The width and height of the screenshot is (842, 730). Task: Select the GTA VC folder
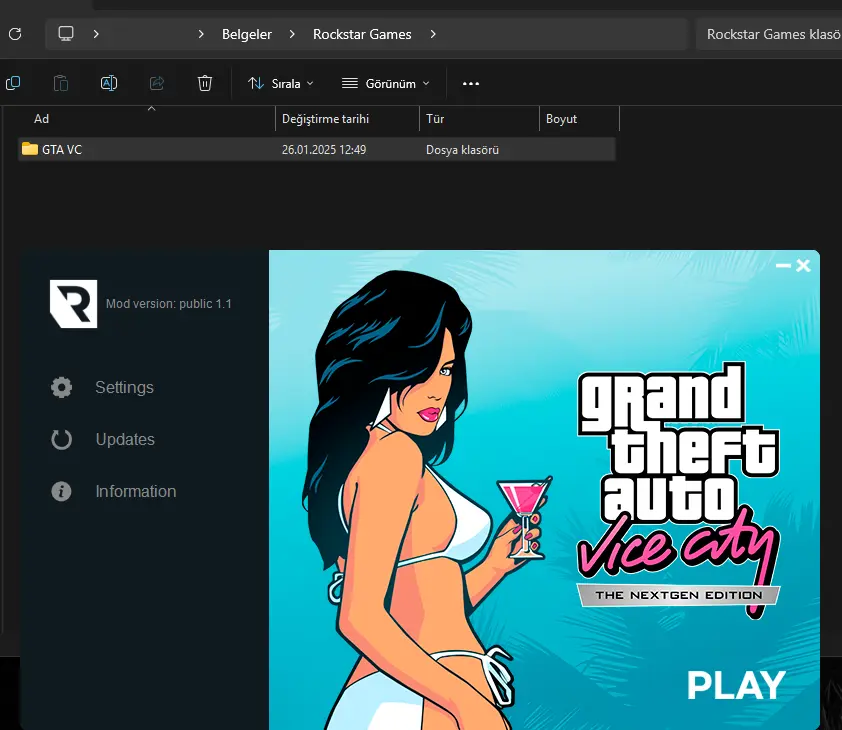(x=317, y=149)
